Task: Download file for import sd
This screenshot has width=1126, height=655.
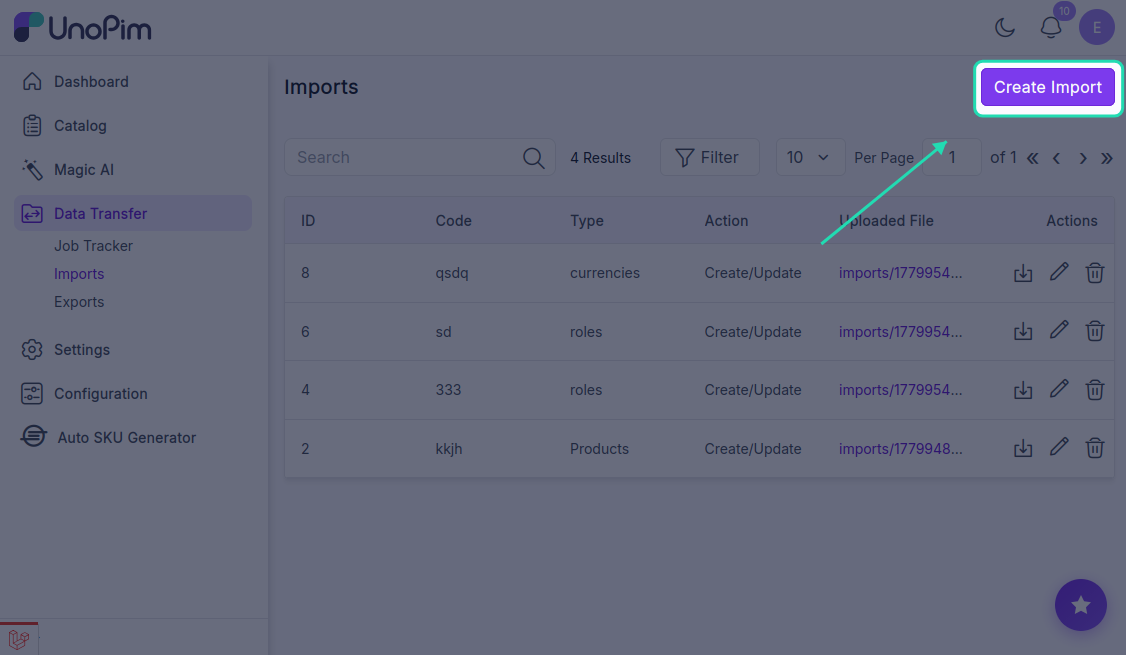Action: click(x=1023, y=332)
